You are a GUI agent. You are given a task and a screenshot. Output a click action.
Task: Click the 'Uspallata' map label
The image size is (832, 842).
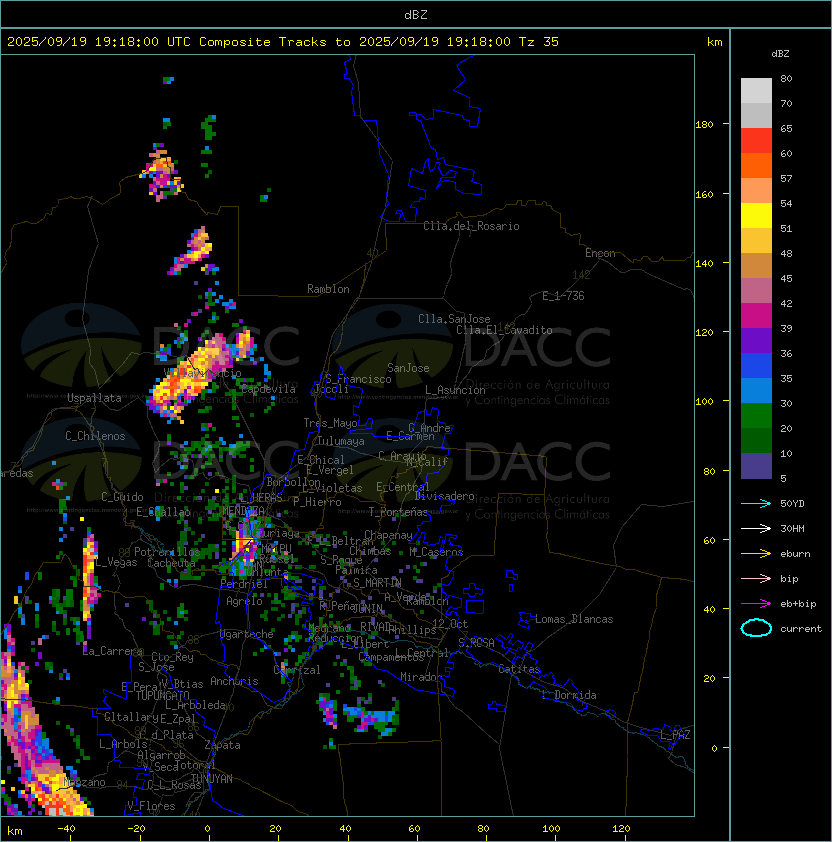point(94,398)
